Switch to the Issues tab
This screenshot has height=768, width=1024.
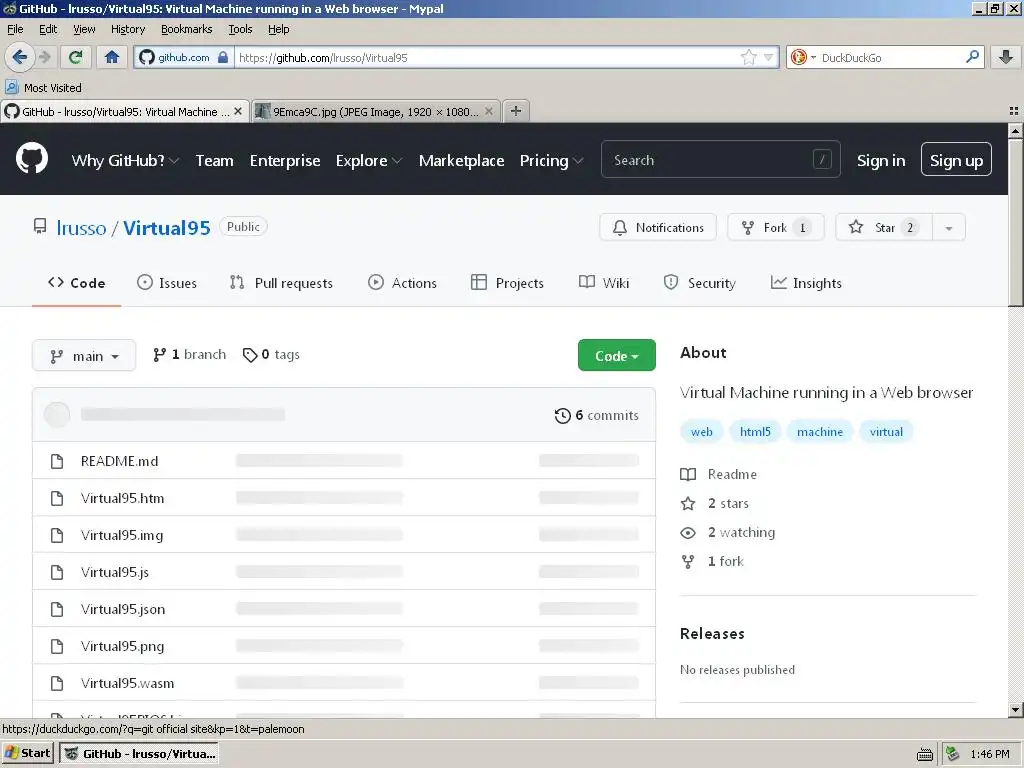coord(167,283)
